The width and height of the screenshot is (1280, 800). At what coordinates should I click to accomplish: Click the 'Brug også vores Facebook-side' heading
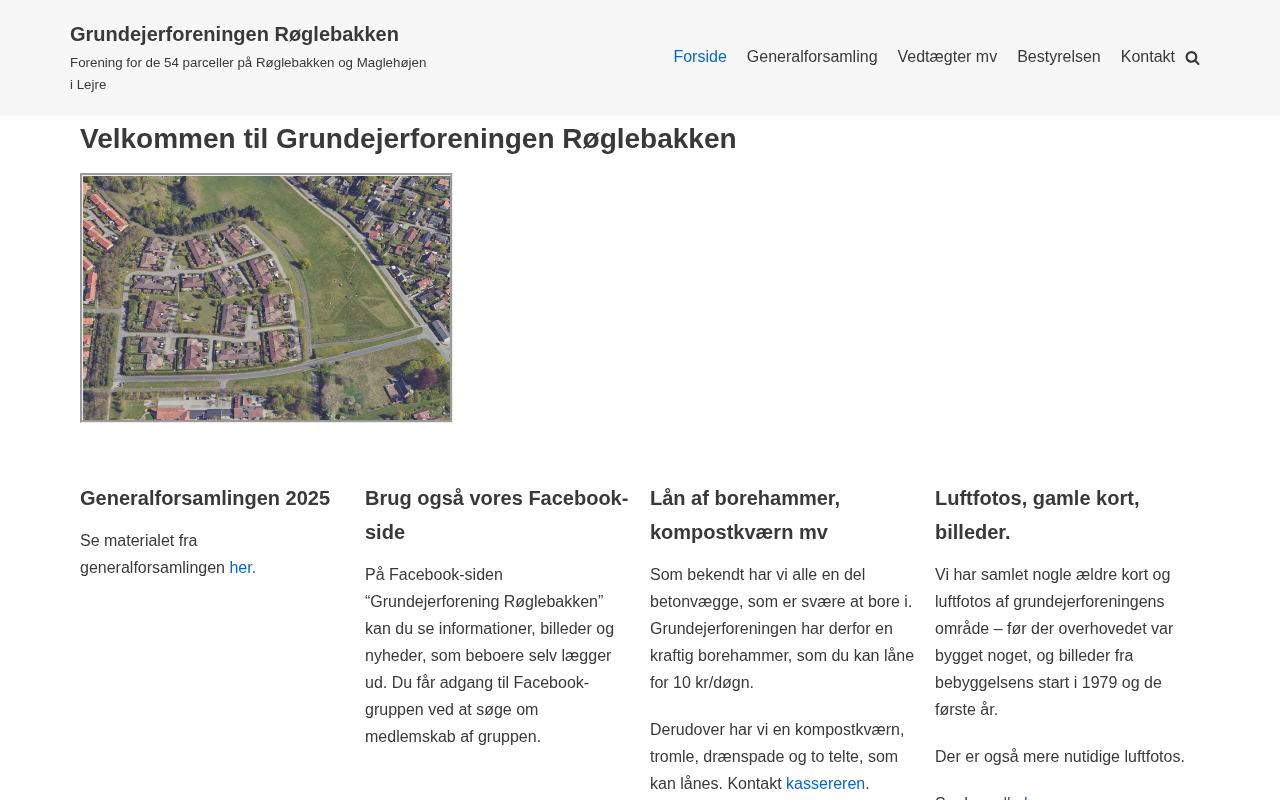point(497,515)
